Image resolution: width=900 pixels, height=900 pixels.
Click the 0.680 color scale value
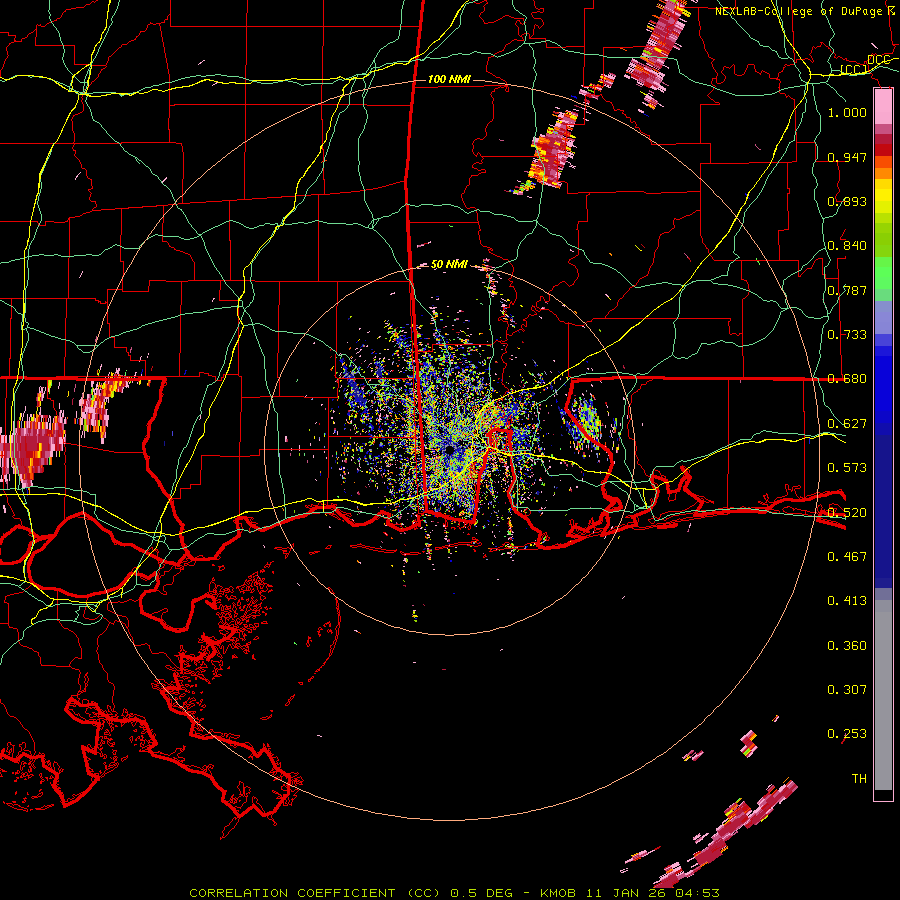(847, 379)
